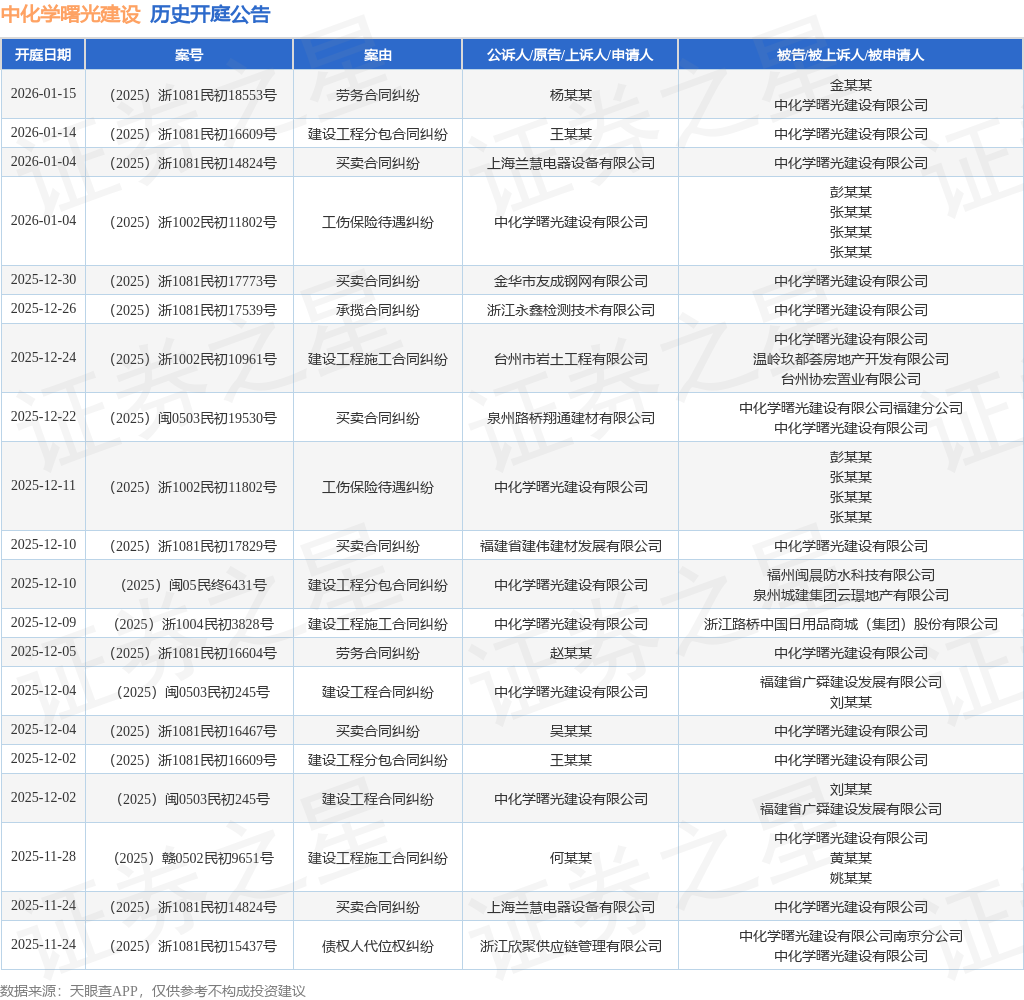Click case number 赣0502民初9651号
The width and height of the screenshot is (1024, 1000).
194,858
